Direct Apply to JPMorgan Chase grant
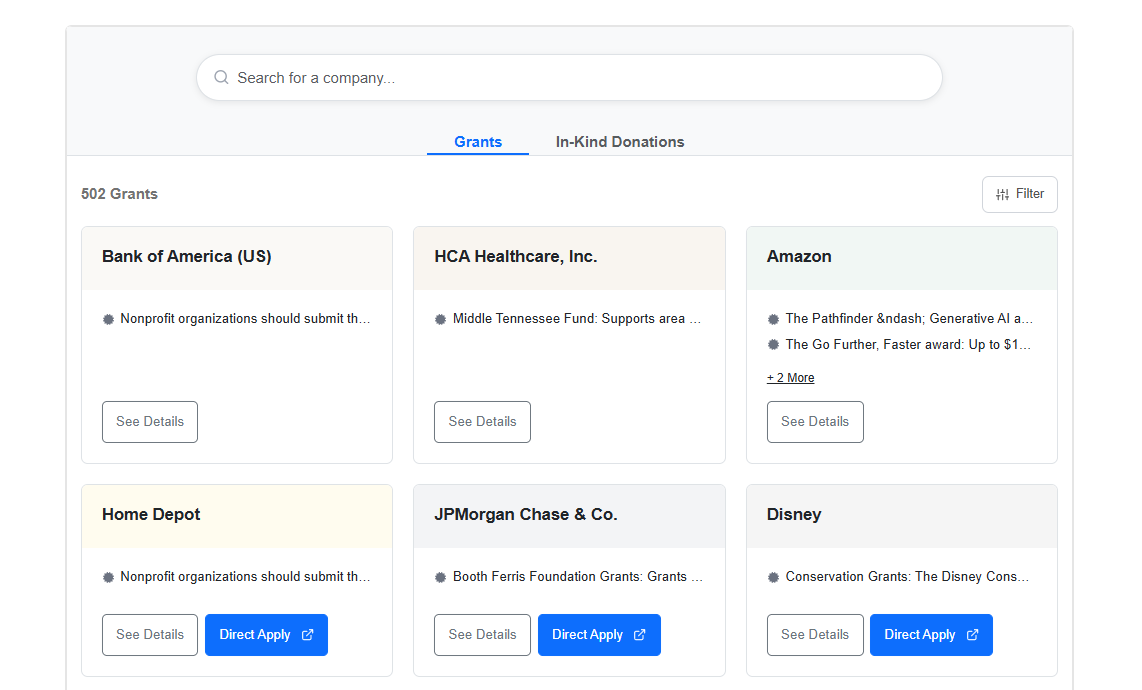Viewport: 1142px width, 690px height. [x=599, y=634]
